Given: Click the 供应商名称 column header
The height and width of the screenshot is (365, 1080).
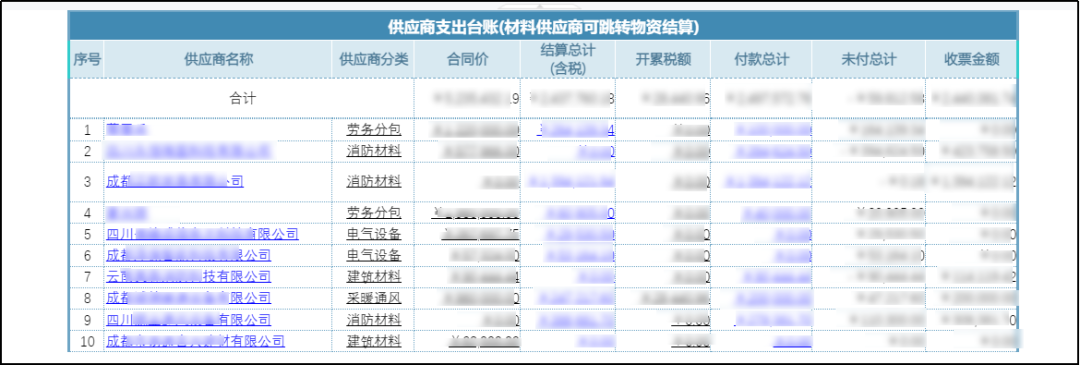Looking at the screenshot, I should pyautogui.click(x=218, y=59).
